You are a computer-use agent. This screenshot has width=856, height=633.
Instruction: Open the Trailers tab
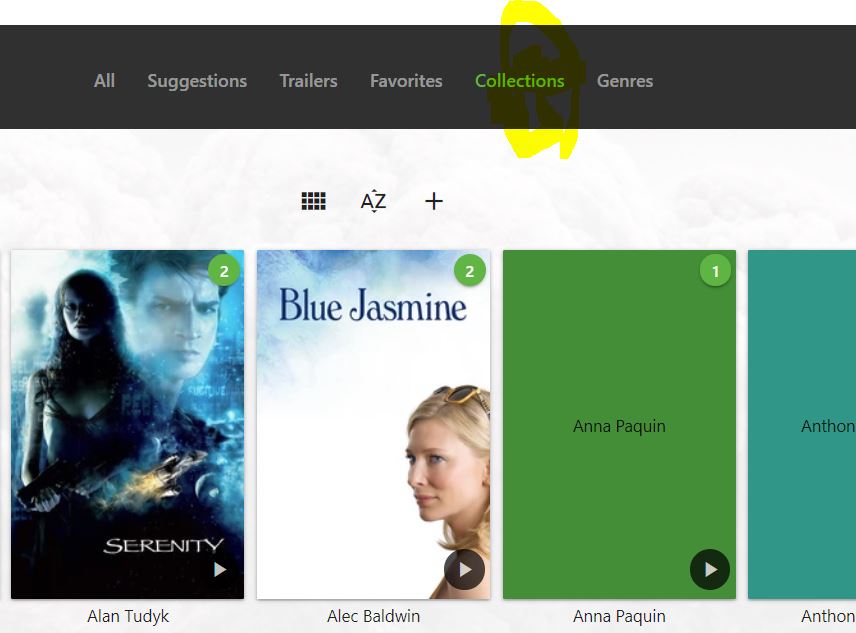coord(308,81)
